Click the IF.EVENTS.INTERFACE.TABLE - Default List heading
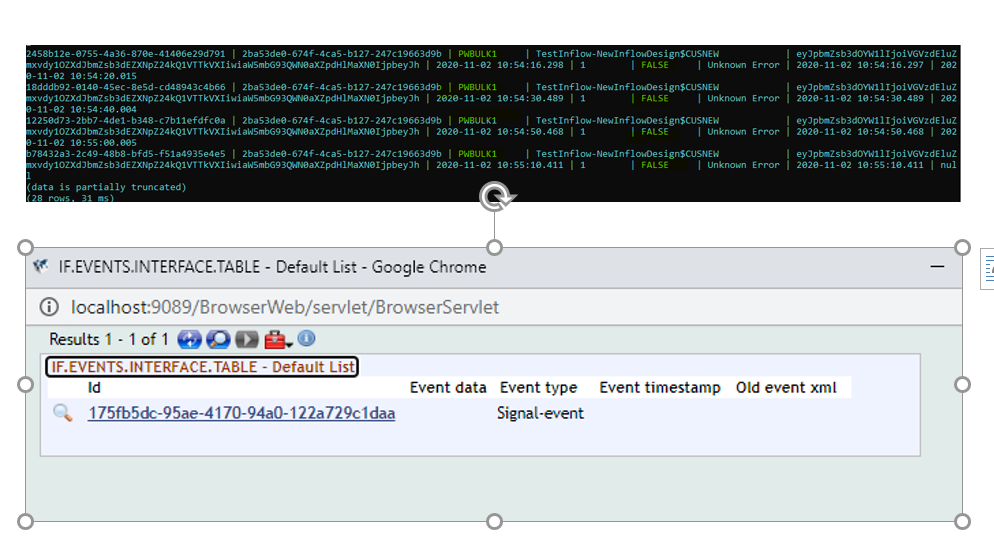The height and width of the screenshot is (555, 994). [x=202, y=367]
